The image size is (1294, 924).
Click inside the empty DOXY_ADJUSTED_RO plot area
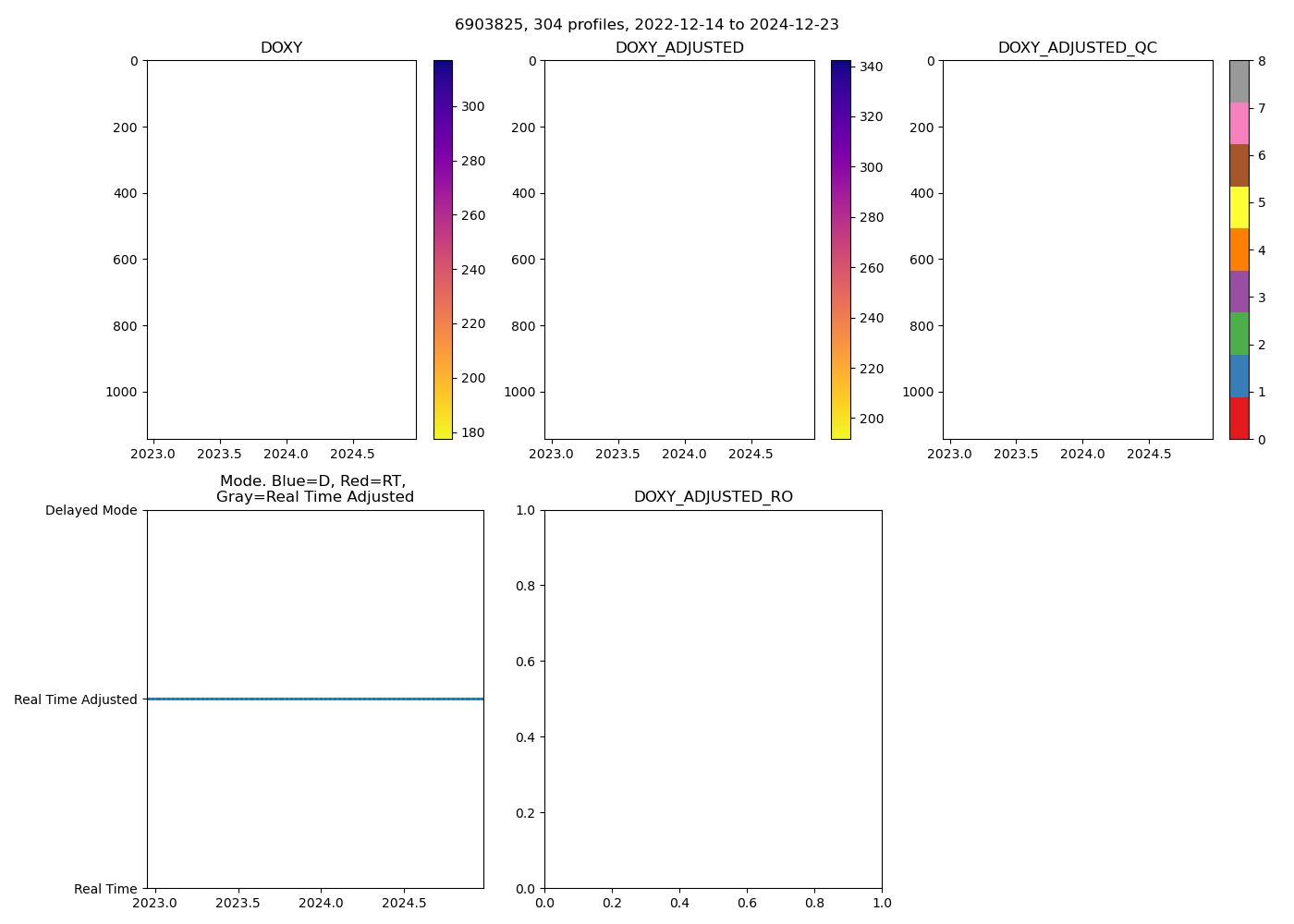click(x=713, y=699)
